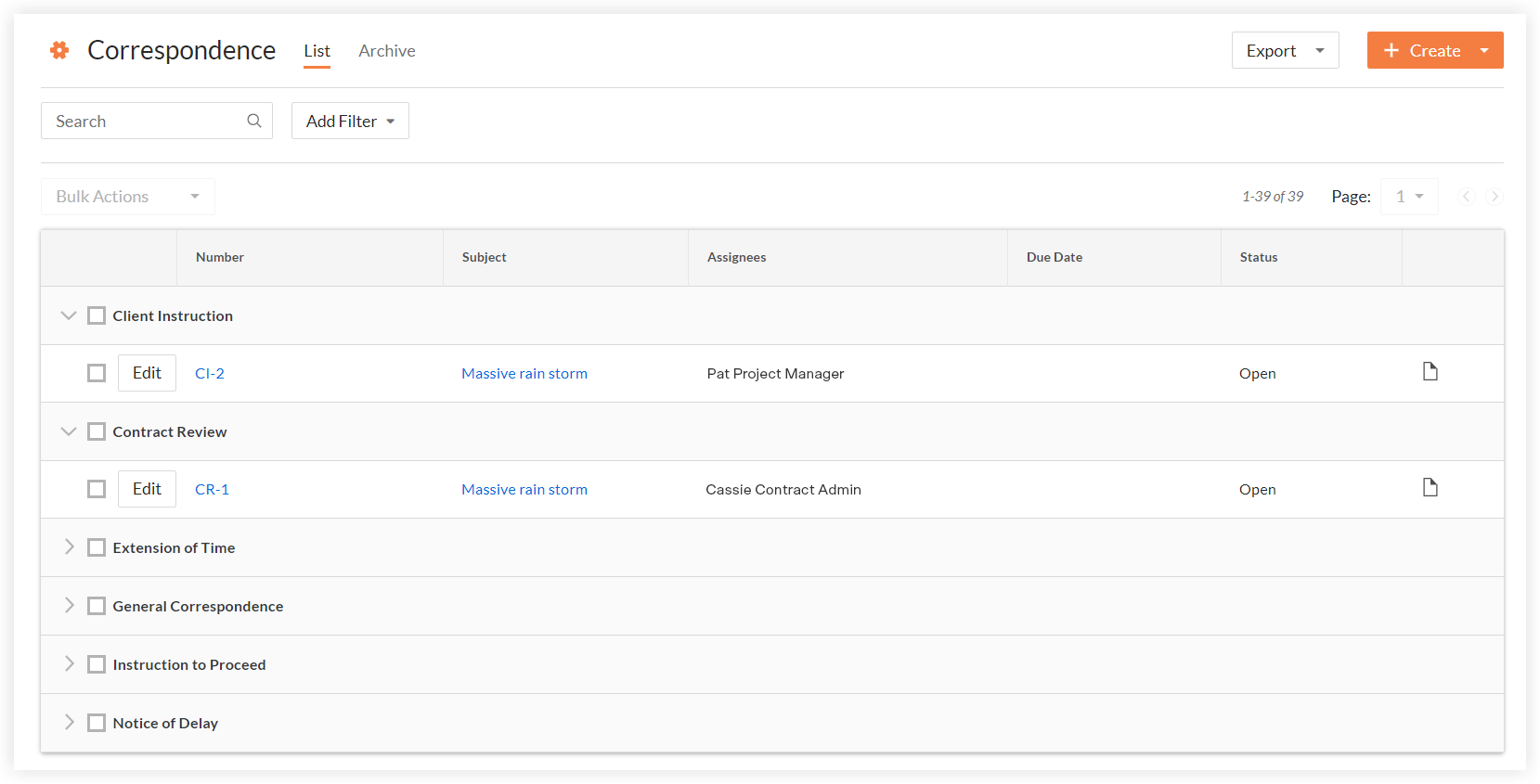Select the List tab

point(317,51)
